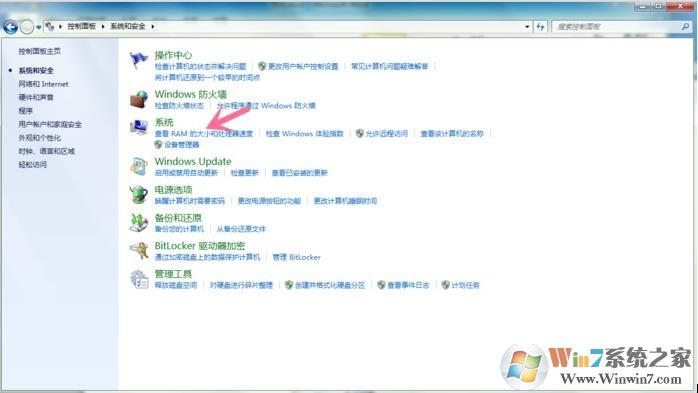Open the 系统 computer icon
The height and width of the screenshot is (393, 698).
tap(138, 127)
